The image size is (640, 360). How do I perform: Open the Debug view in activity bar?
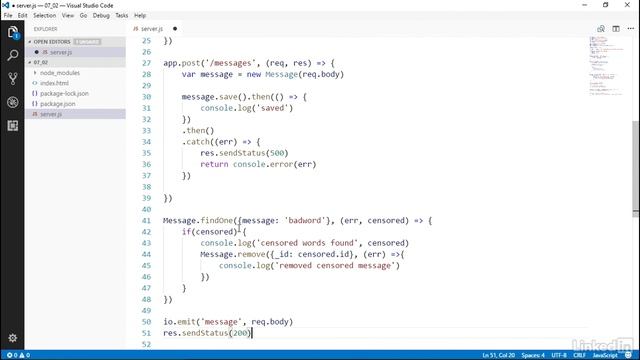(x=13, y=102)
